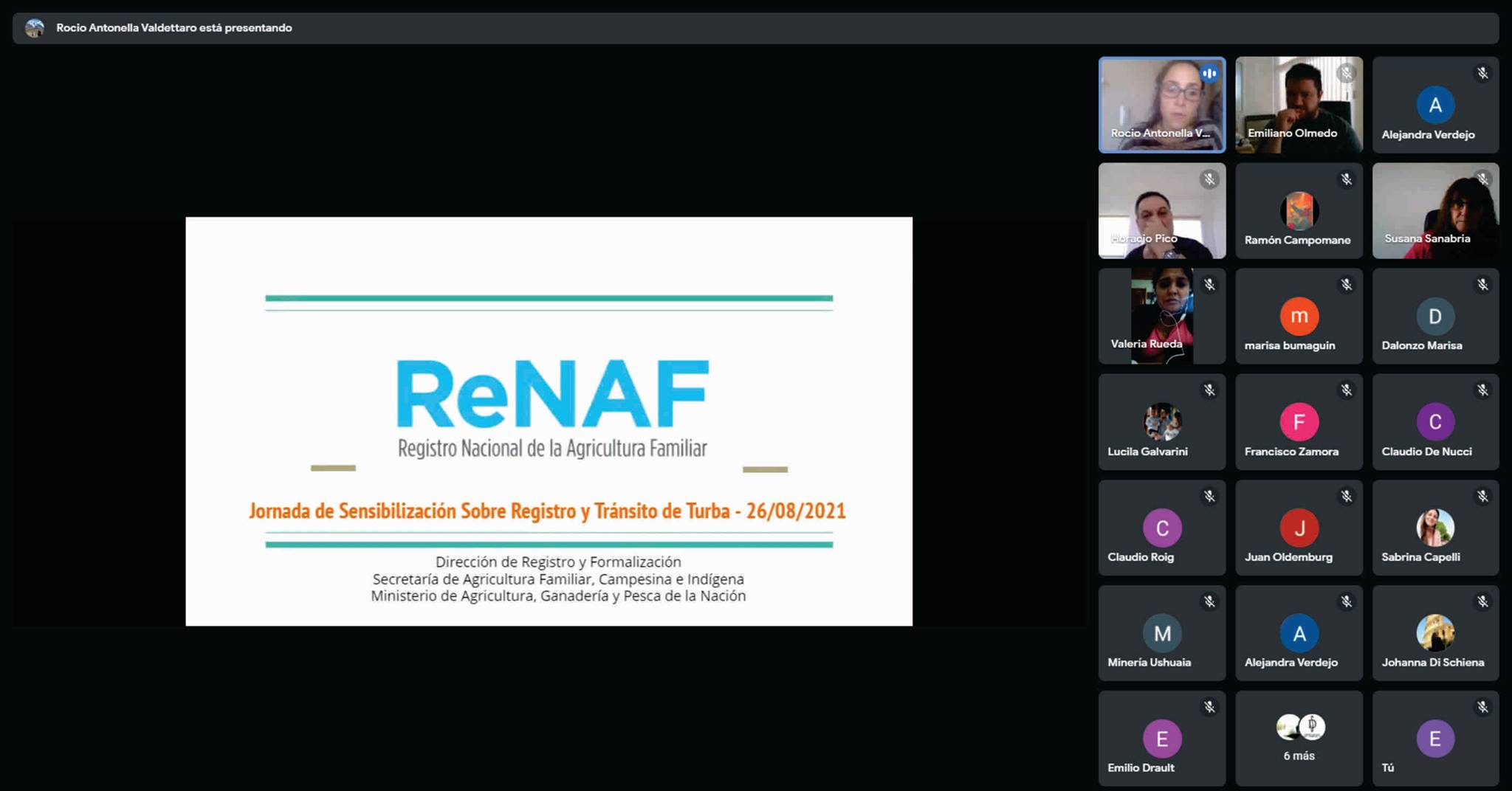Select Horacio Pico's video tile
The width and height of the screenshot is (1512, 791).
tap(1162, 211)
